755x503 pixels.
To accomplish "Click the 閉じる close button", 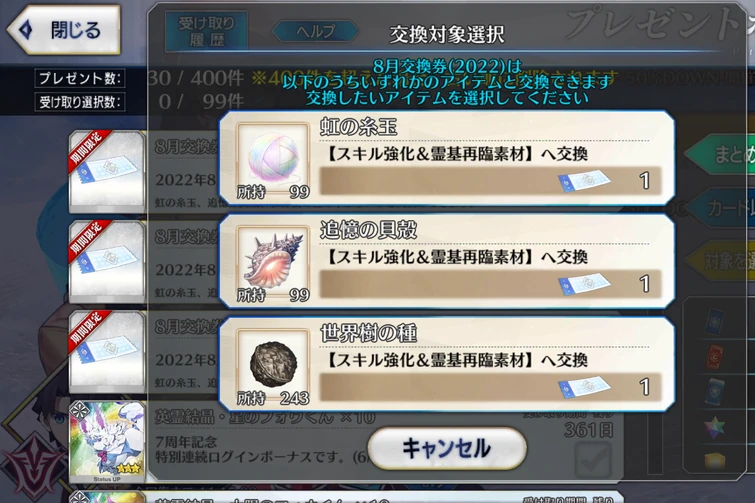I will coord(64,30).
